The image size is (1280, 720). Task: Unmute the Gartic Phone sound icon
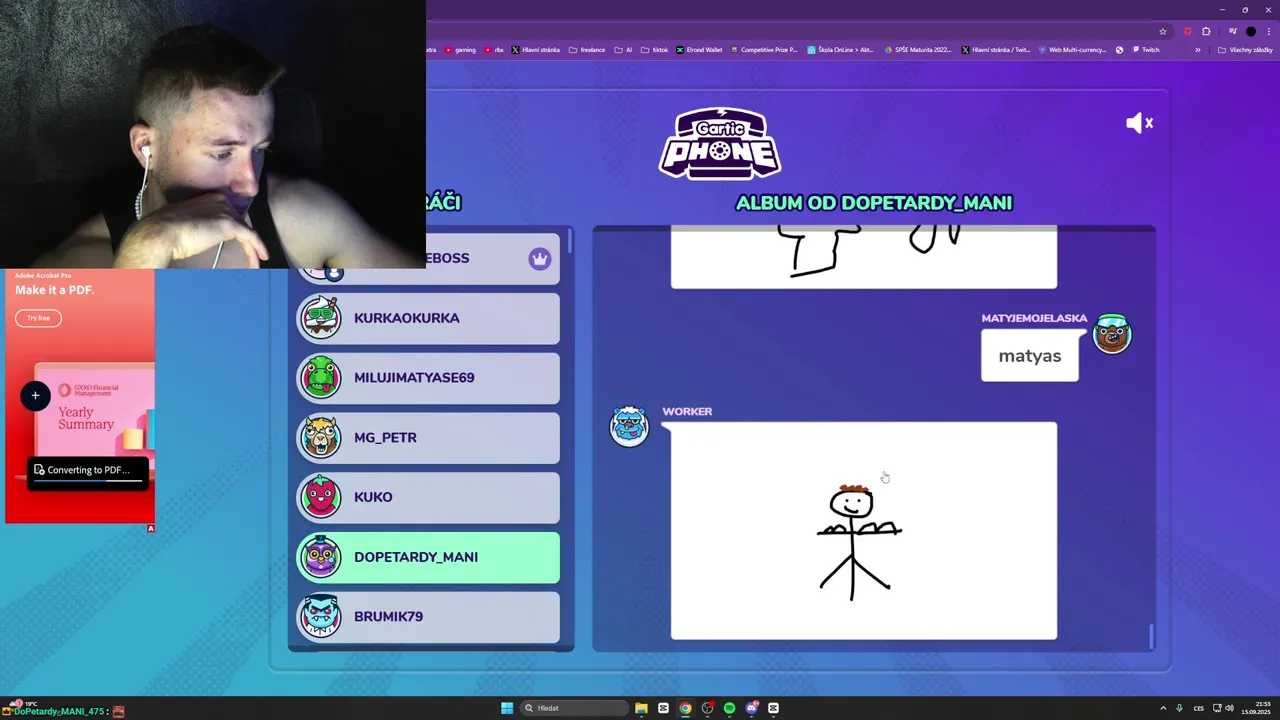pos(1139,123)
